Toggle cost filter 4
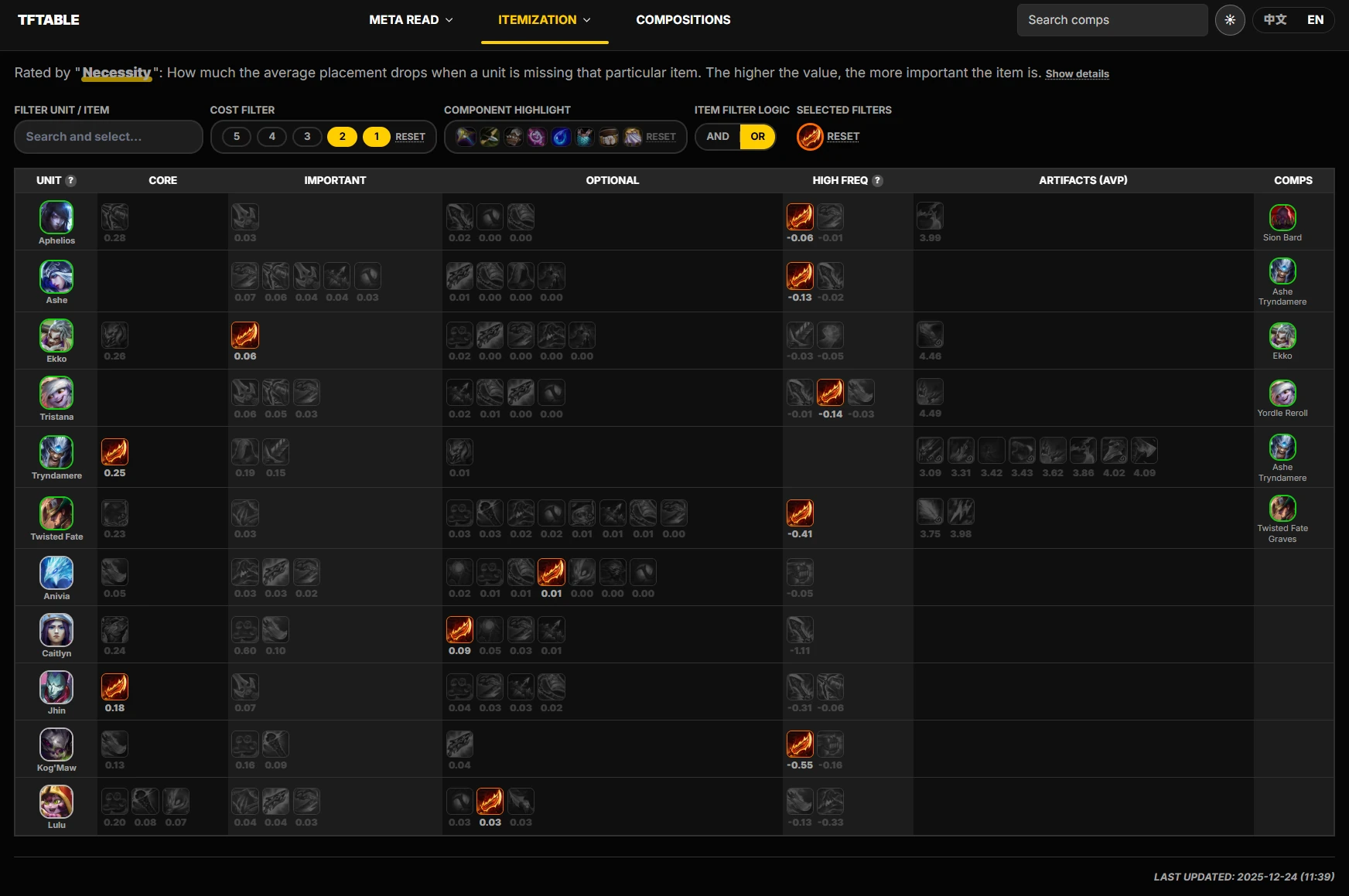The image size is (1349, 896). coord(272,137)
